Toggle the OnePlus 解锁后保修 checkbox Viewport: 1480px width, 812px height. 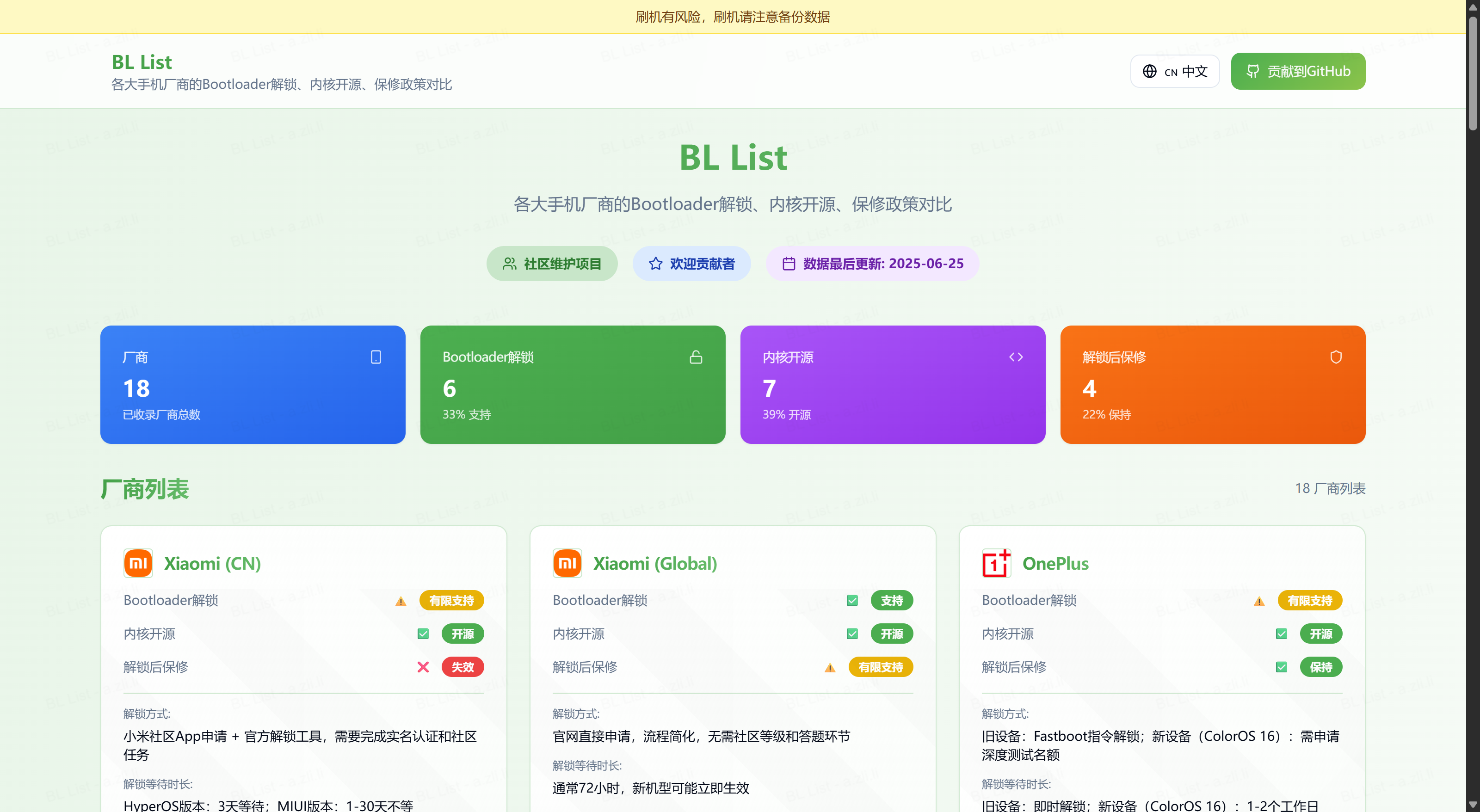click(x=1281, y=667)
